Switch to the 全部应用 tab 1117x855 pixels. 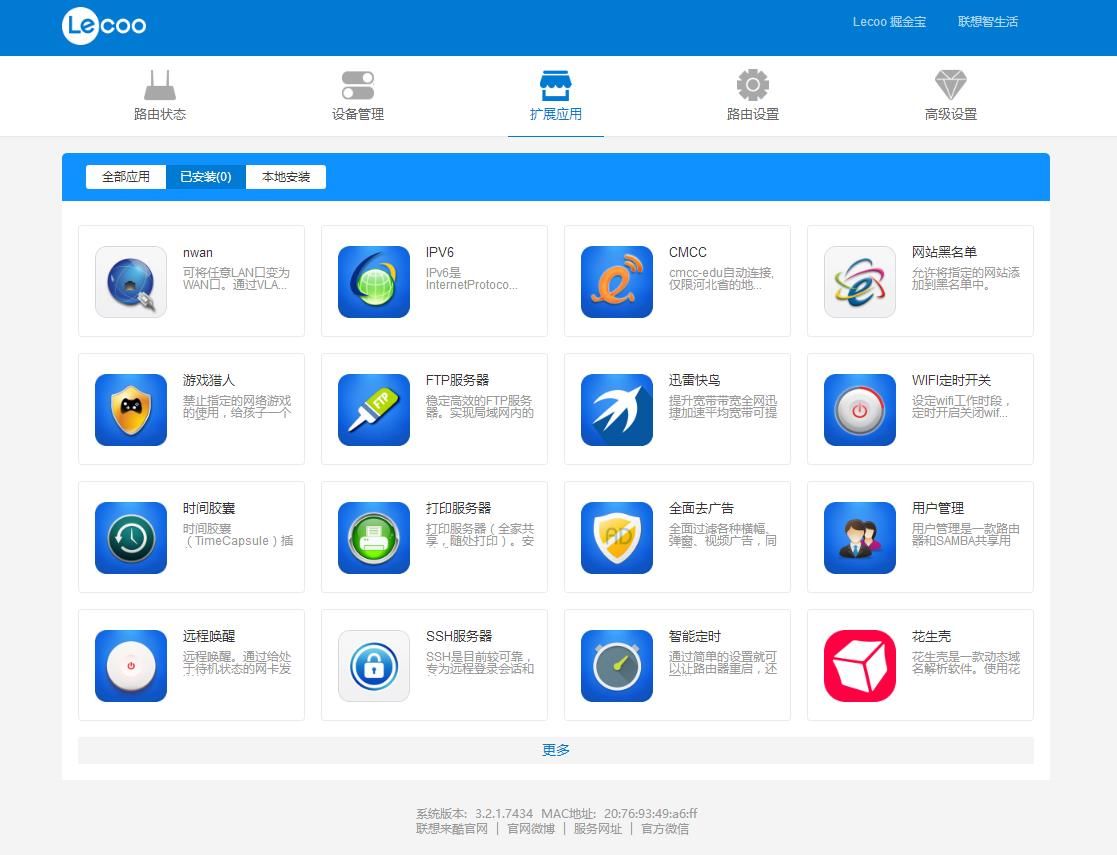[x=126, y=177]
